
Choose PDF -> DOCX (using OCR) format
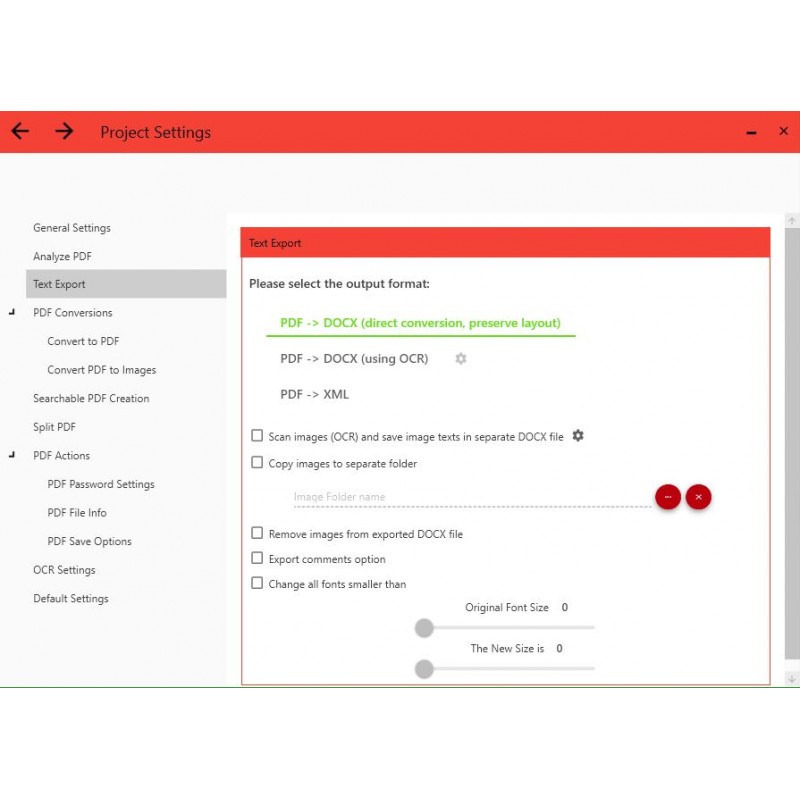point(354,359)
